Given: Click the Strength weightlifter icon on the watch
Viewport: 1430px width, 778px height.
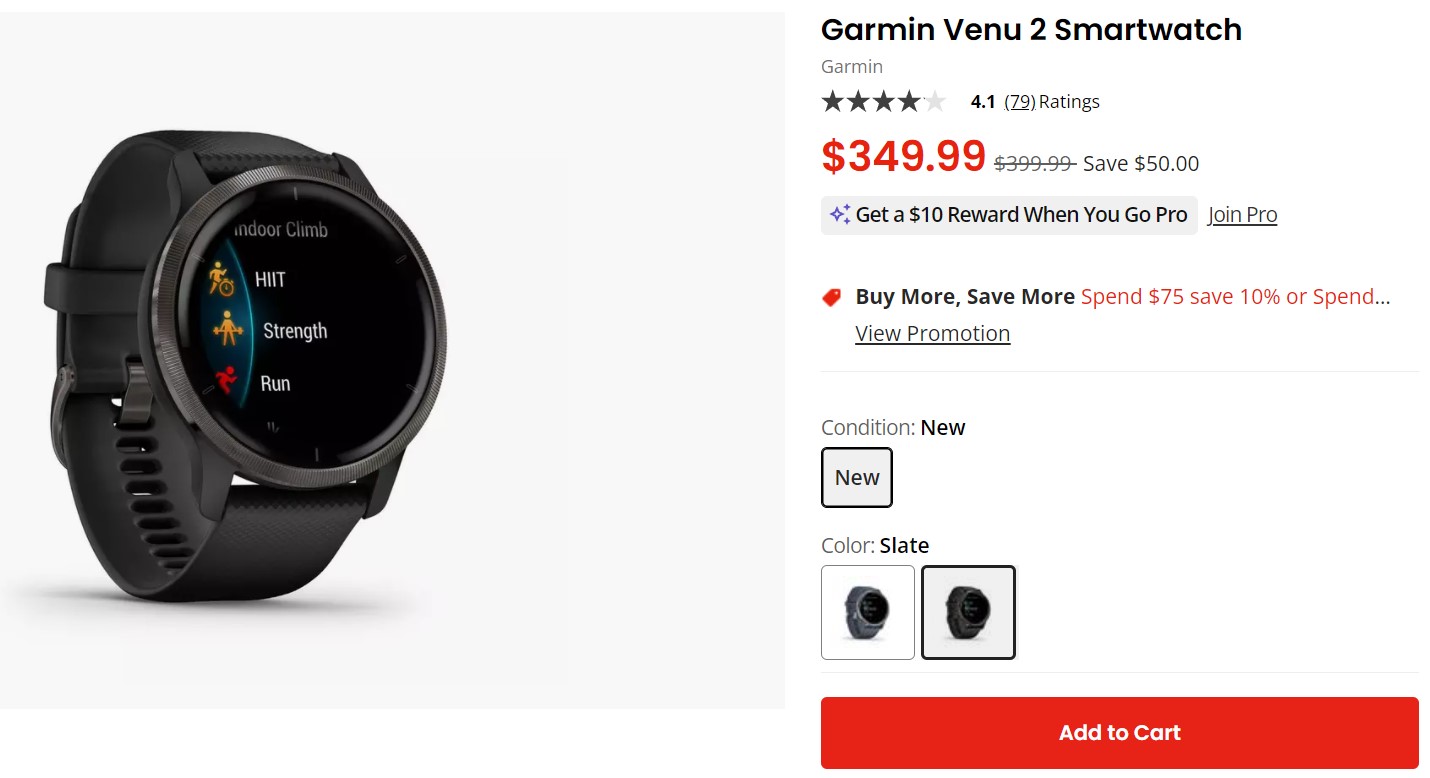Looking at the screenshot, I should click(229, 329).
